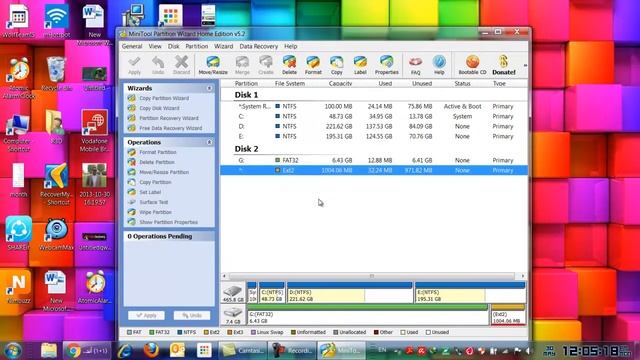The height and width of the screenshot is (360, 640).
Task: Click the File System column header
Action: coord(289,84)
